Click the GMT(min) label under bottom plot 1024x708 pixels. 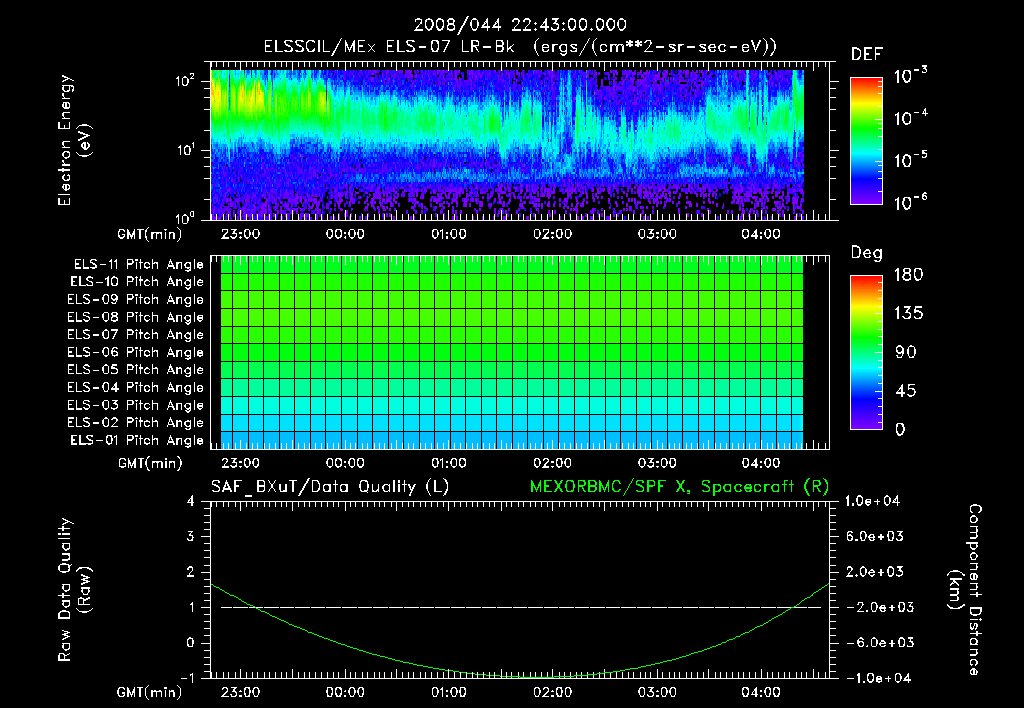150,693
